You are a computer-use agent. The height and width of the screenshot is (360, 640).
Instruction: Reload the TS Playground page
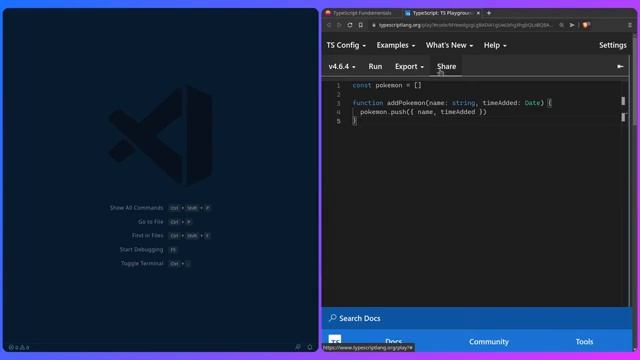(x=350, y=25)
